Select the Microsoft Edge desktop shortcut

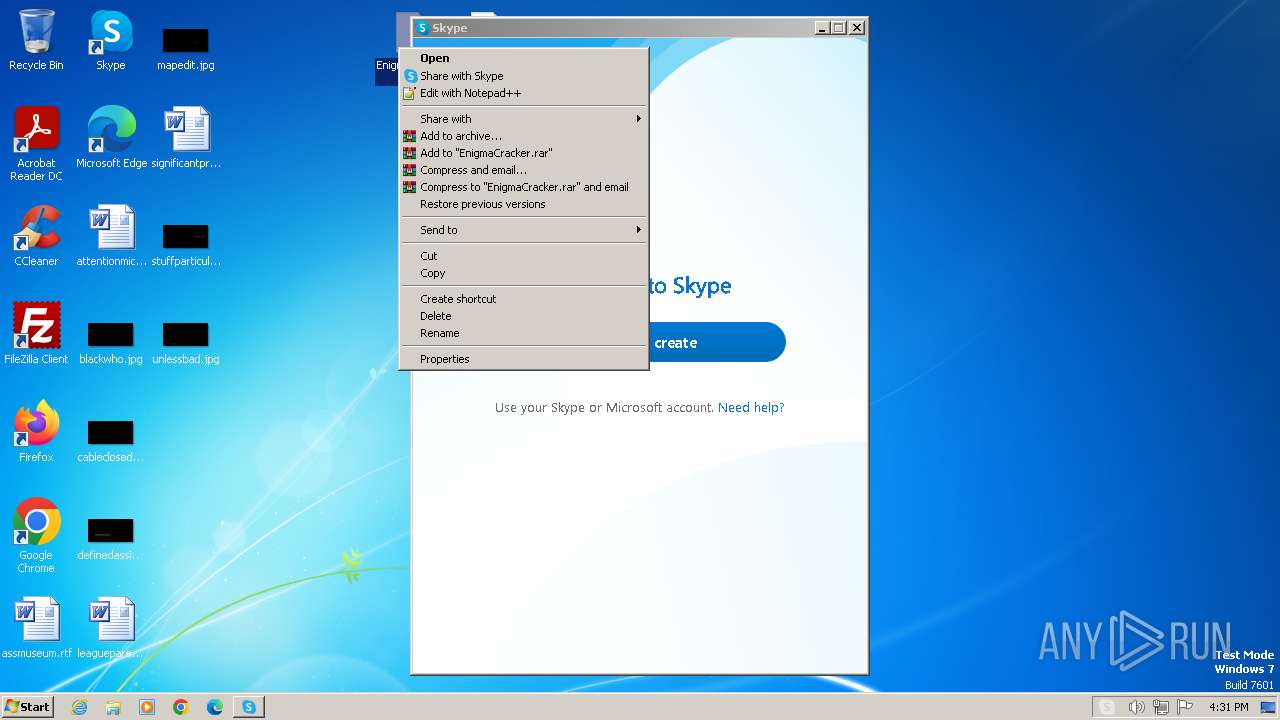pos(111,138)
